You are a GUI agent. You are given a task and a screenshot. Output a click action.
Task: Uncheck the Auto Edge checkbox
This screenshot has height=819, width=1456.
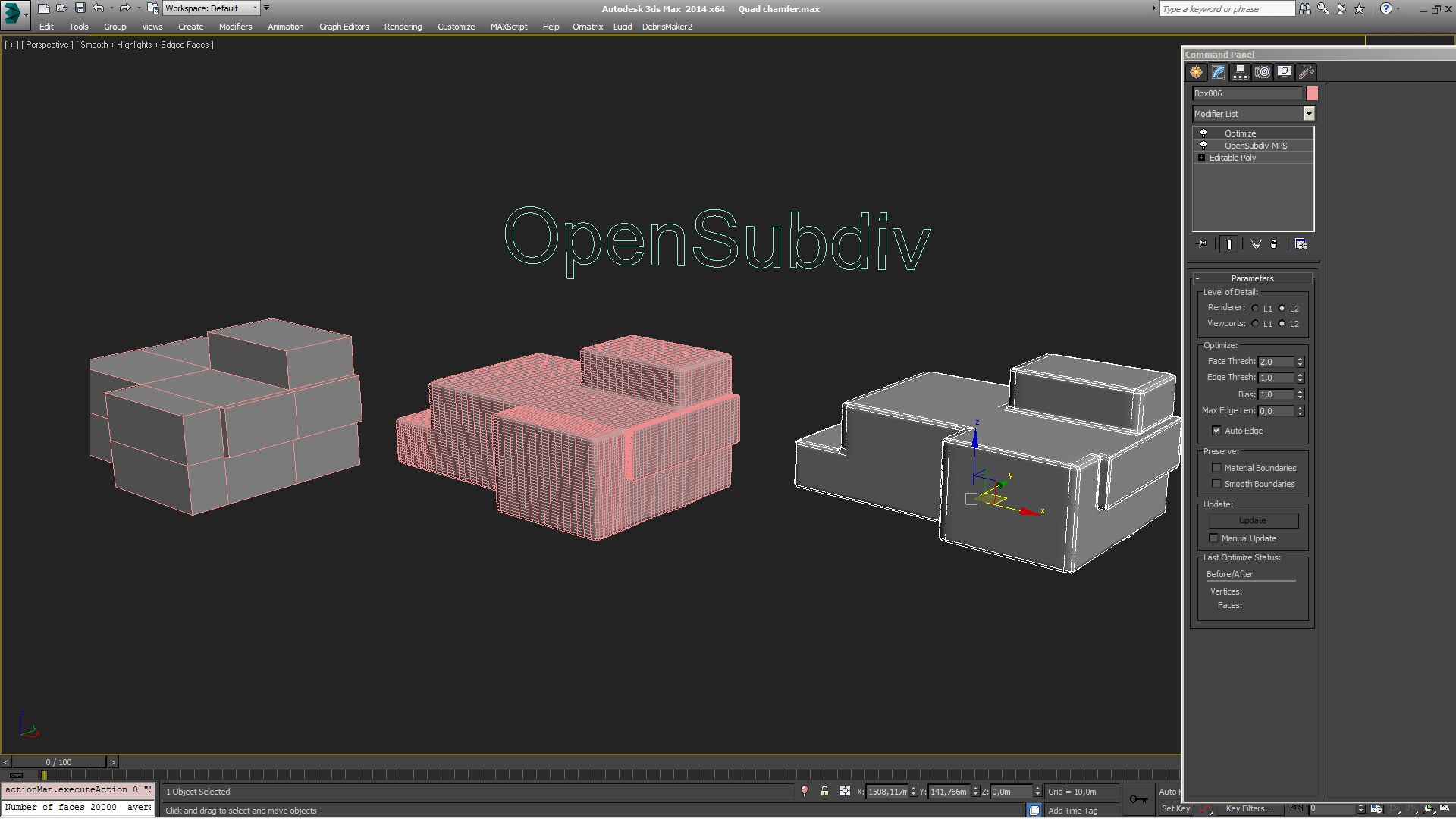click(x=1216, y=431)
